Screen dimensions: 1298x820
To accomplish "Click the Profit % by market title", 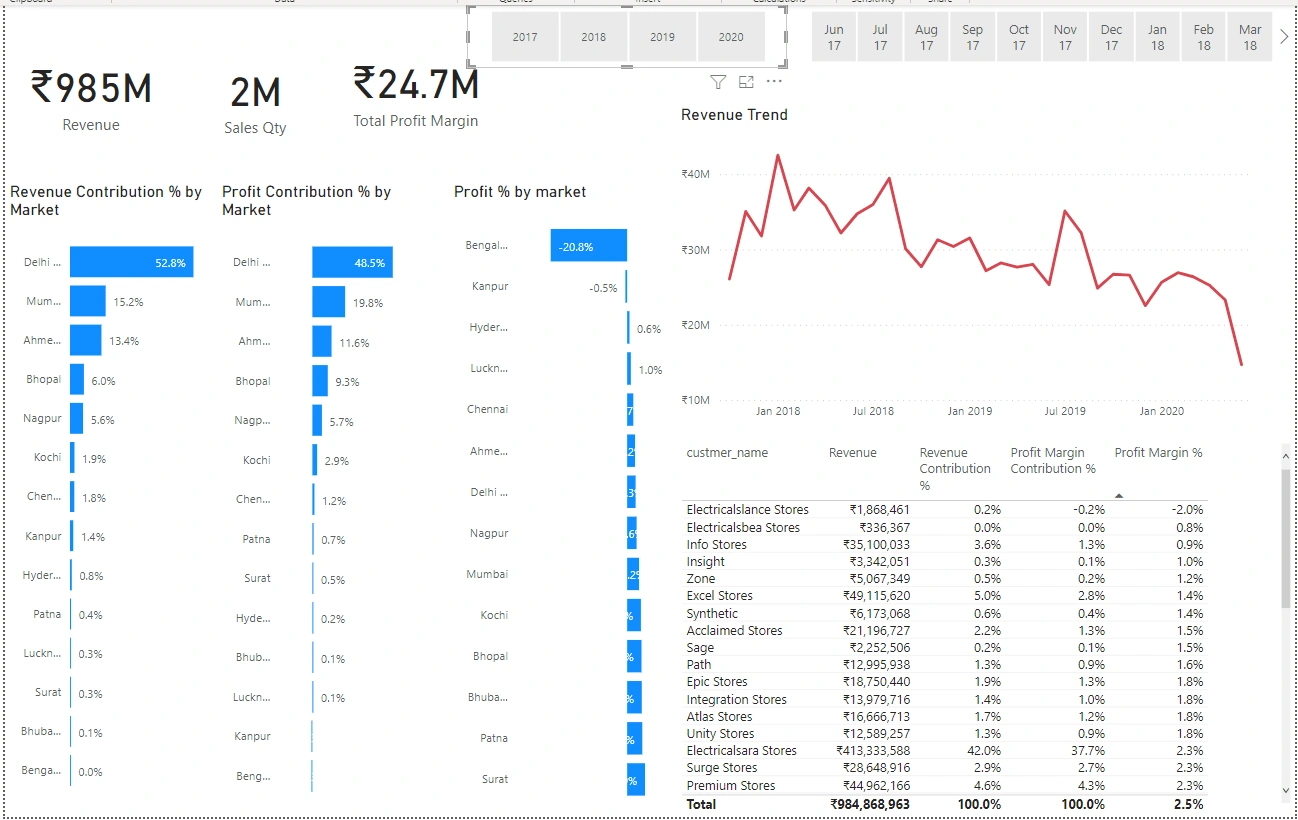I will click(520, 192).
